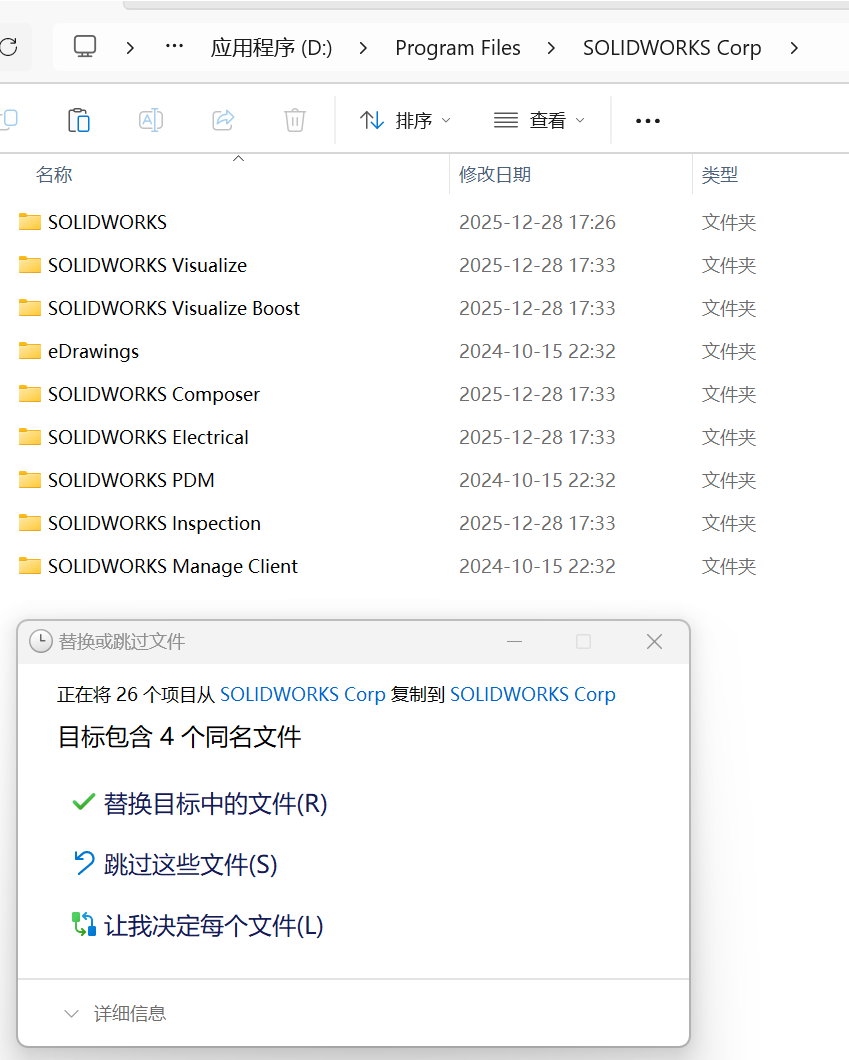Expand chevron after the This PC icon
The width and height of the screenshot is (849, 1060).
[130, 47]
